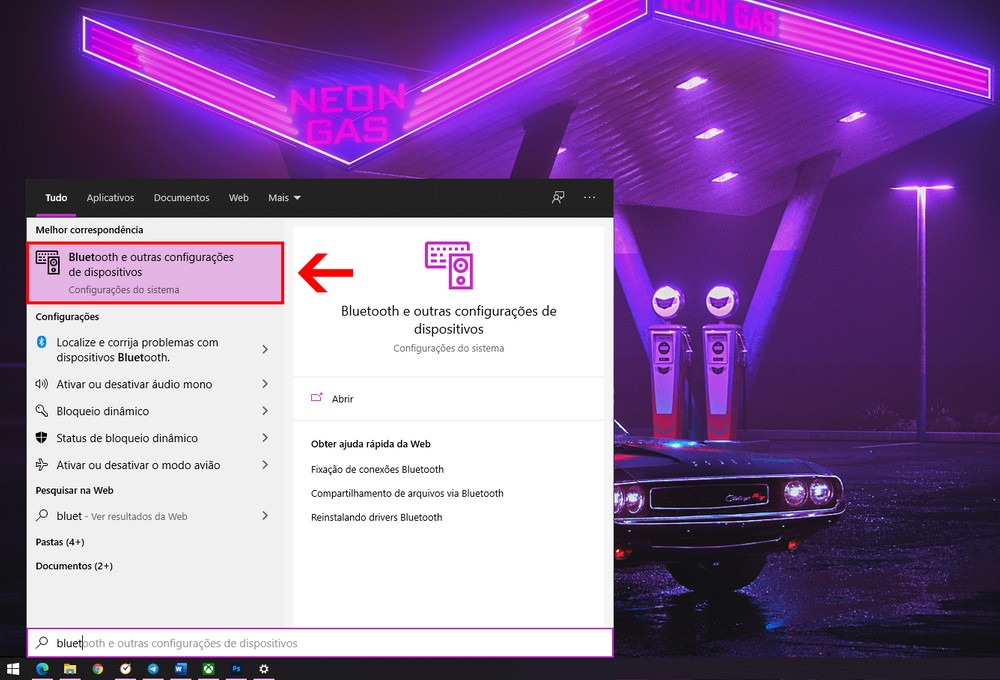The height and width of the screenshot is (680, 1000).
Task: Select the Bluetooth best match result
Action: tap(155, 273)
